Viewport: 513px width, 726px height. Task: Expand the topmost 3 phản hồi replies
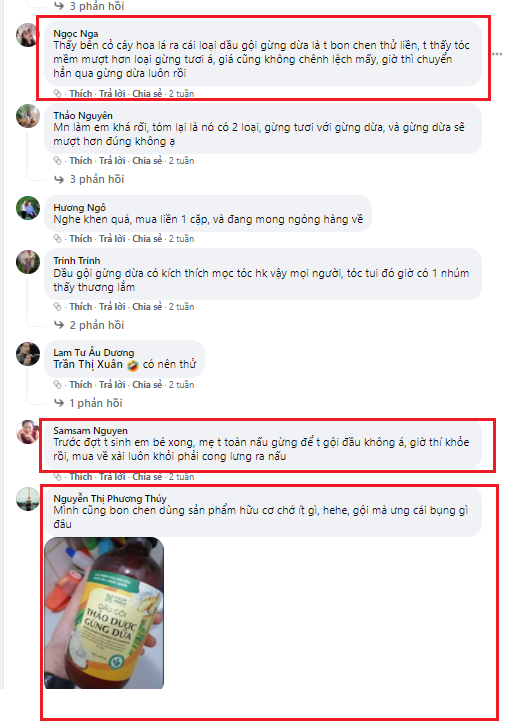(89, 6)
